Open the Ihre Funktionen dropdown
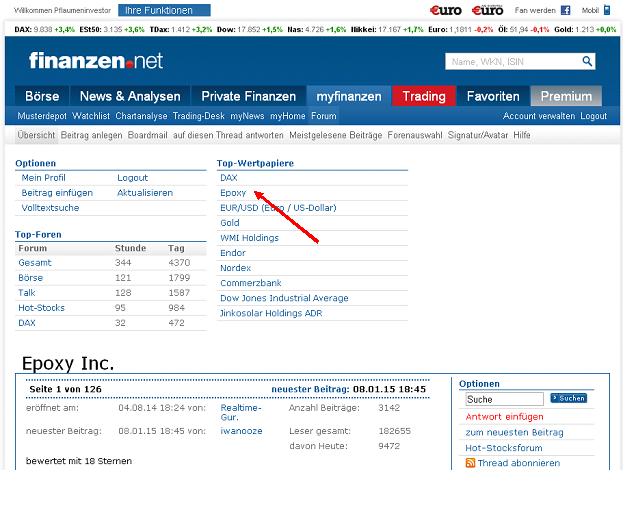 pyautogui.click(x=164, y=10)
